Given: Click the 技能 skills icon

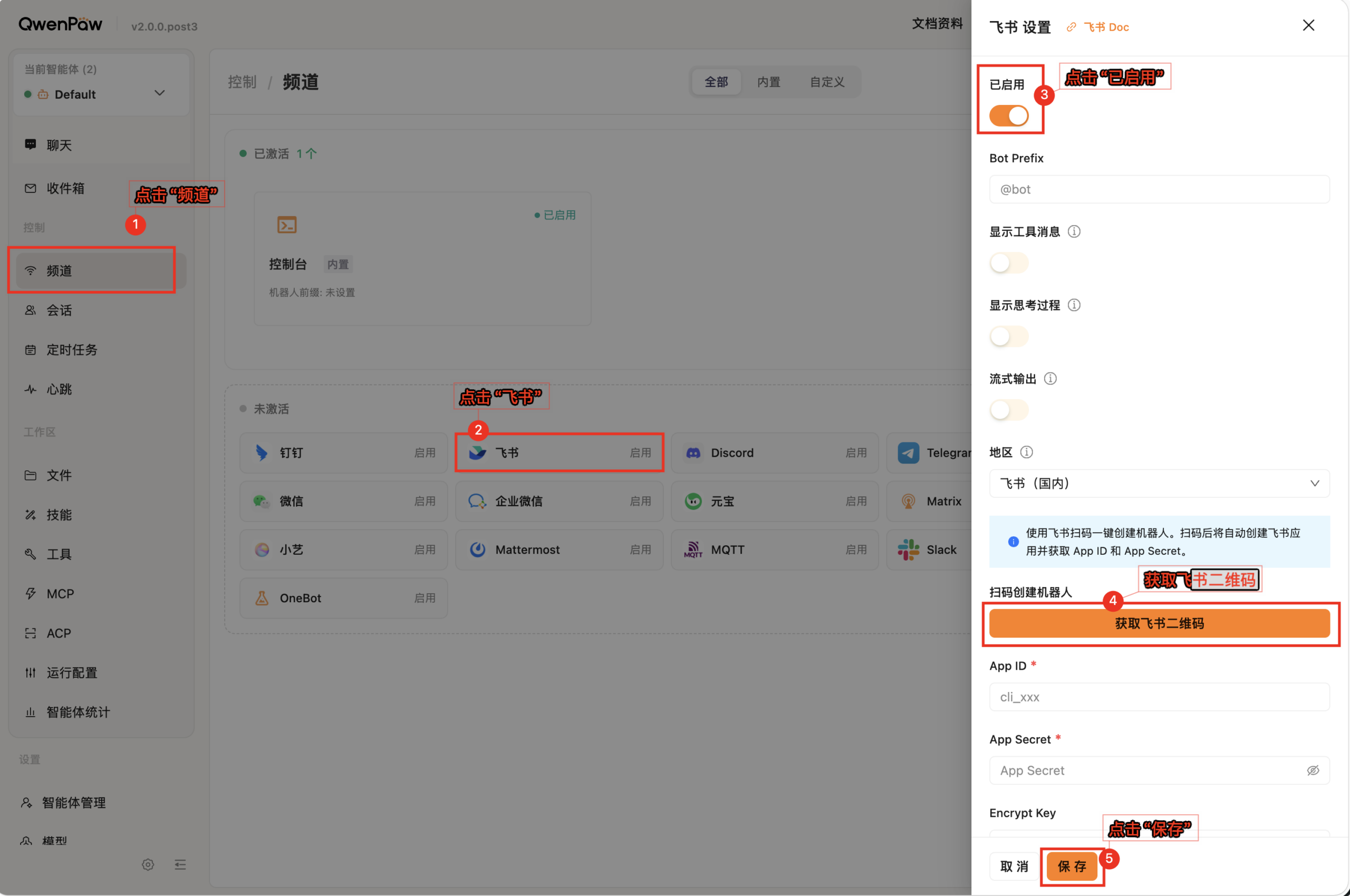Looking at the screenshot, I should [x=30, y=515].
